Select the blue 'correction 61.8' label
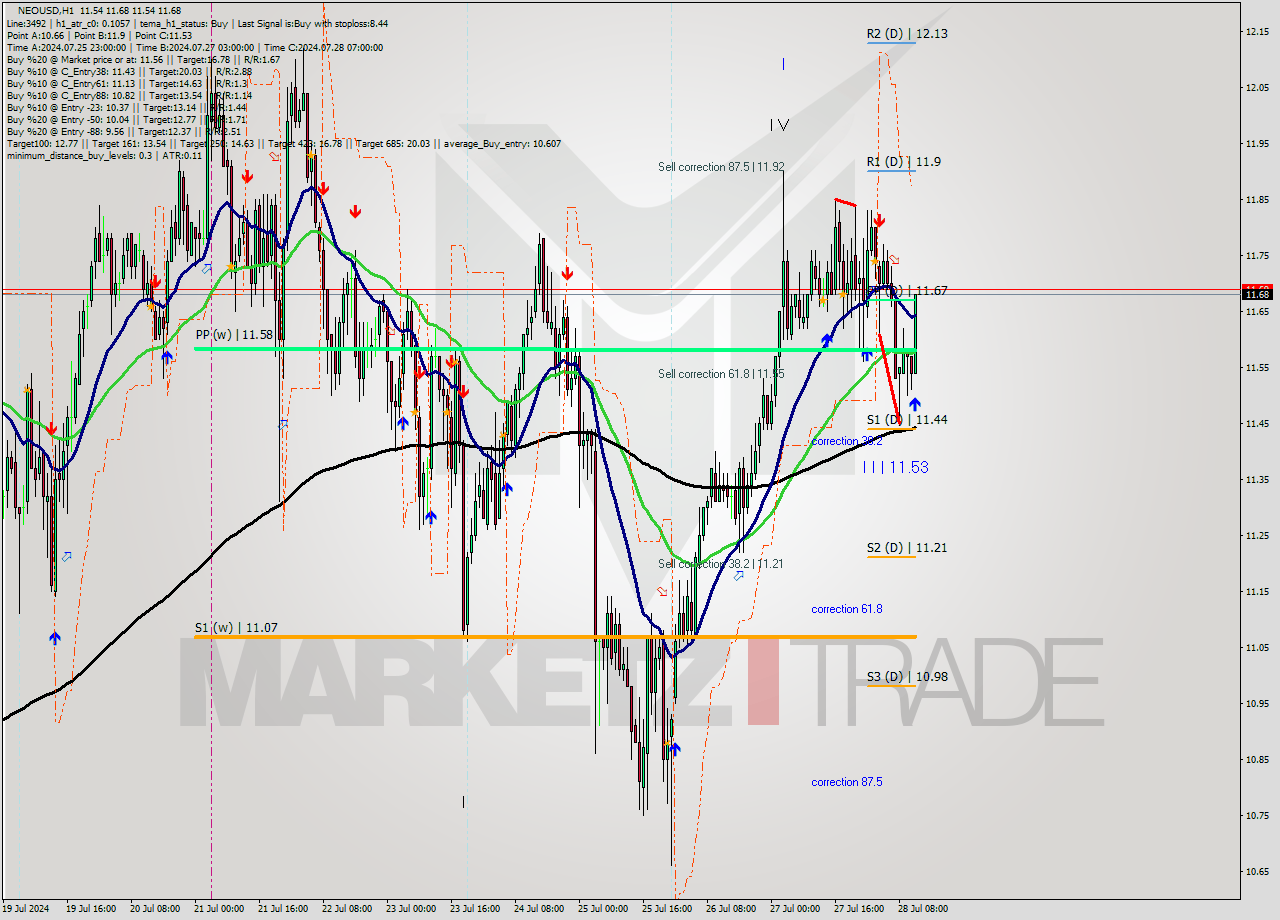The image size is (1280, 920). pos(847,609)
